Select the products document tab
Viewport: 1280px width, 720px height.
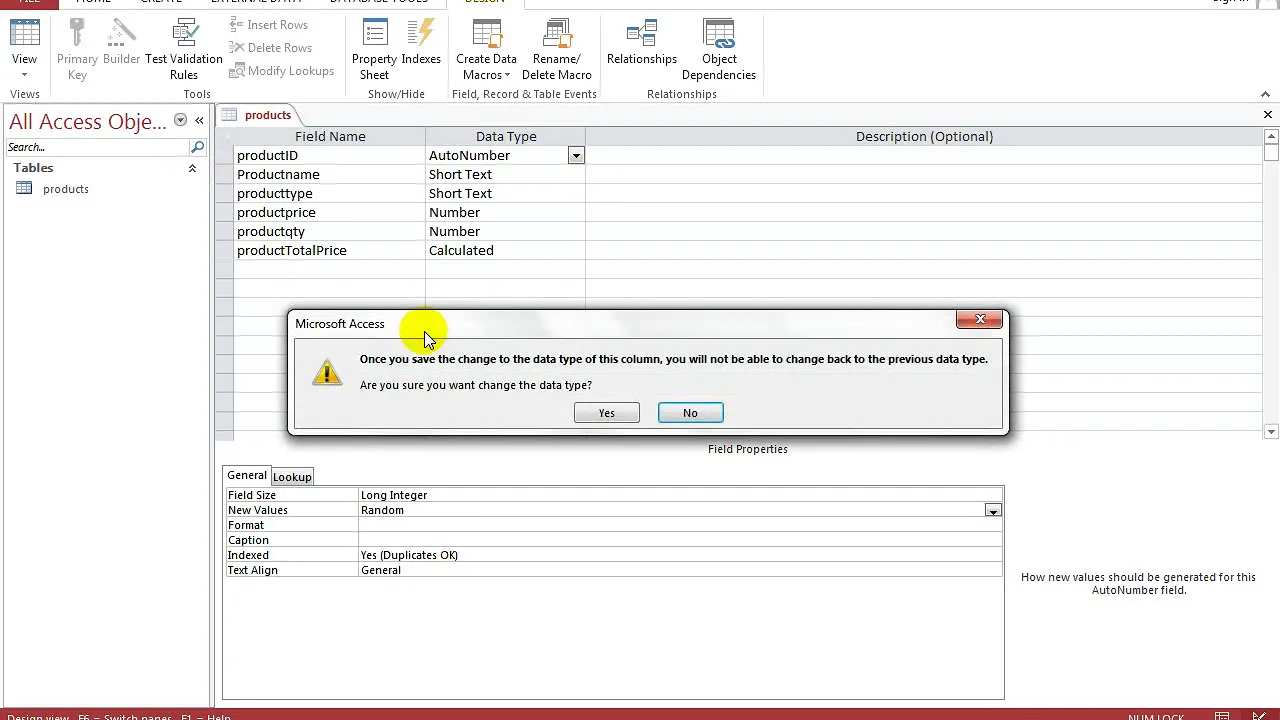[256, 115]
